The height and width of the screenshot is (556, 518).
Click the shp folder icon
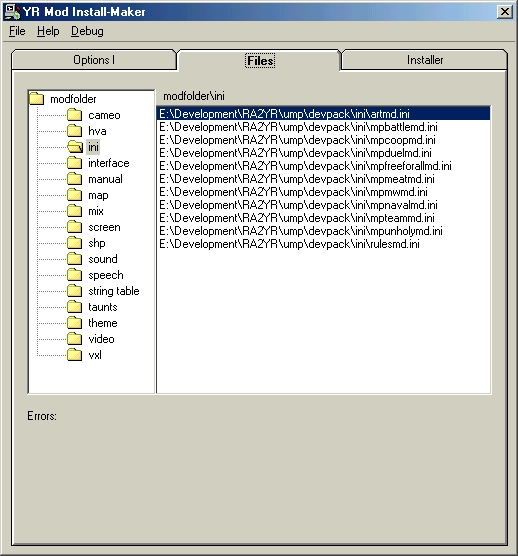coord(74,243)
